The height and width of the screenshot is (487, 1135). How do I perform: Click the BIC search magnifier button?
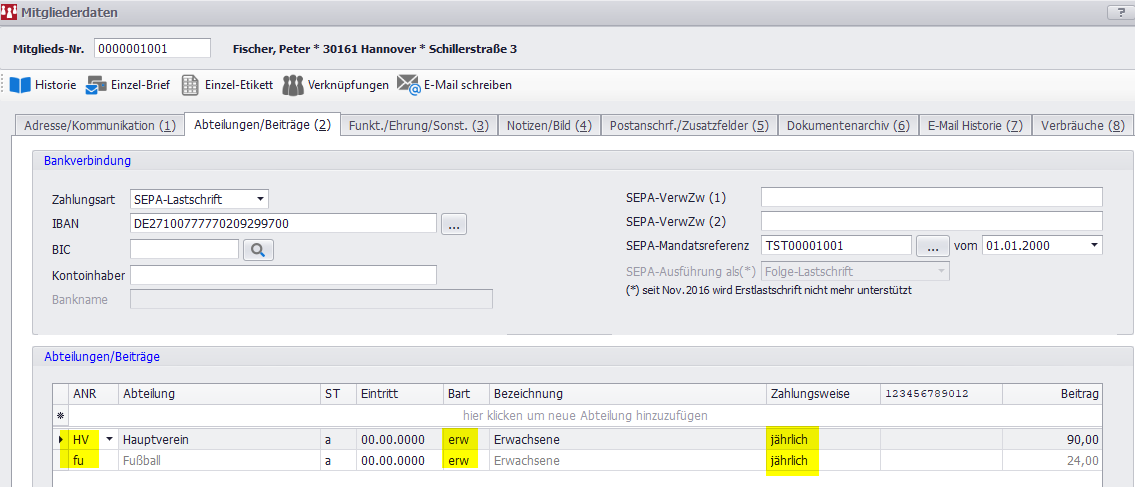pyautogui.click(x=258, y=250)
